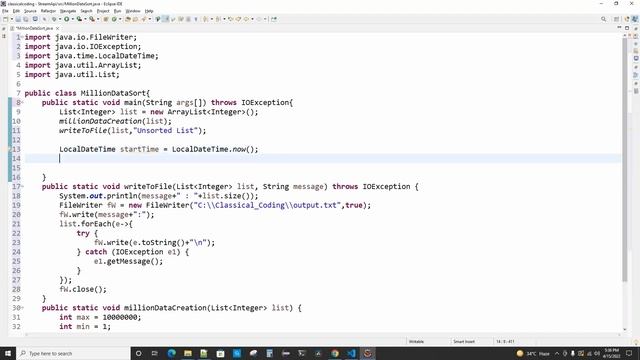Collapse the millionDataCreation fold at line 30

22,308
